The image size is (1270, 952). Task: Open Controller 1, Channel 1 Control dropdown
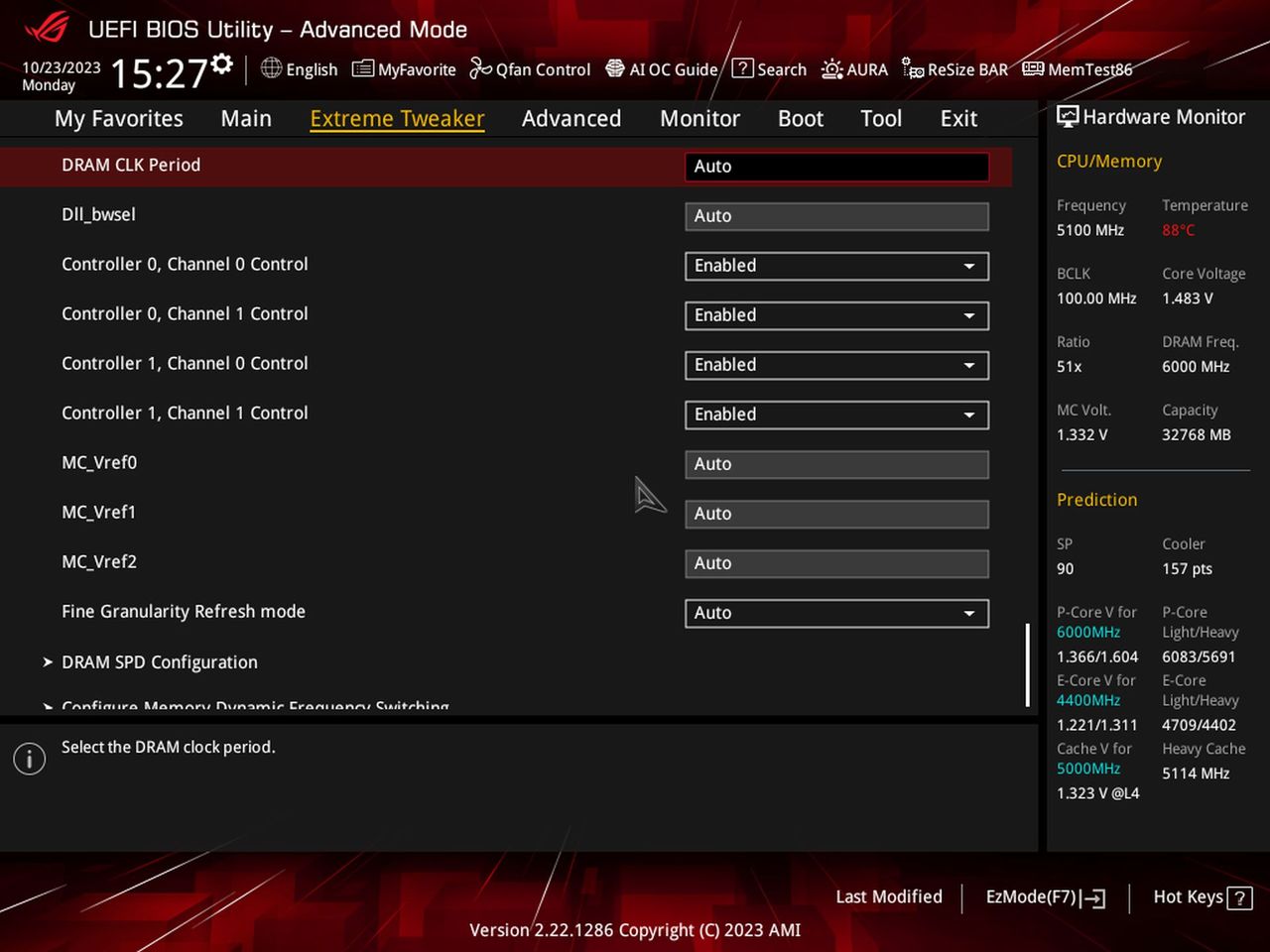click(836, 415)
